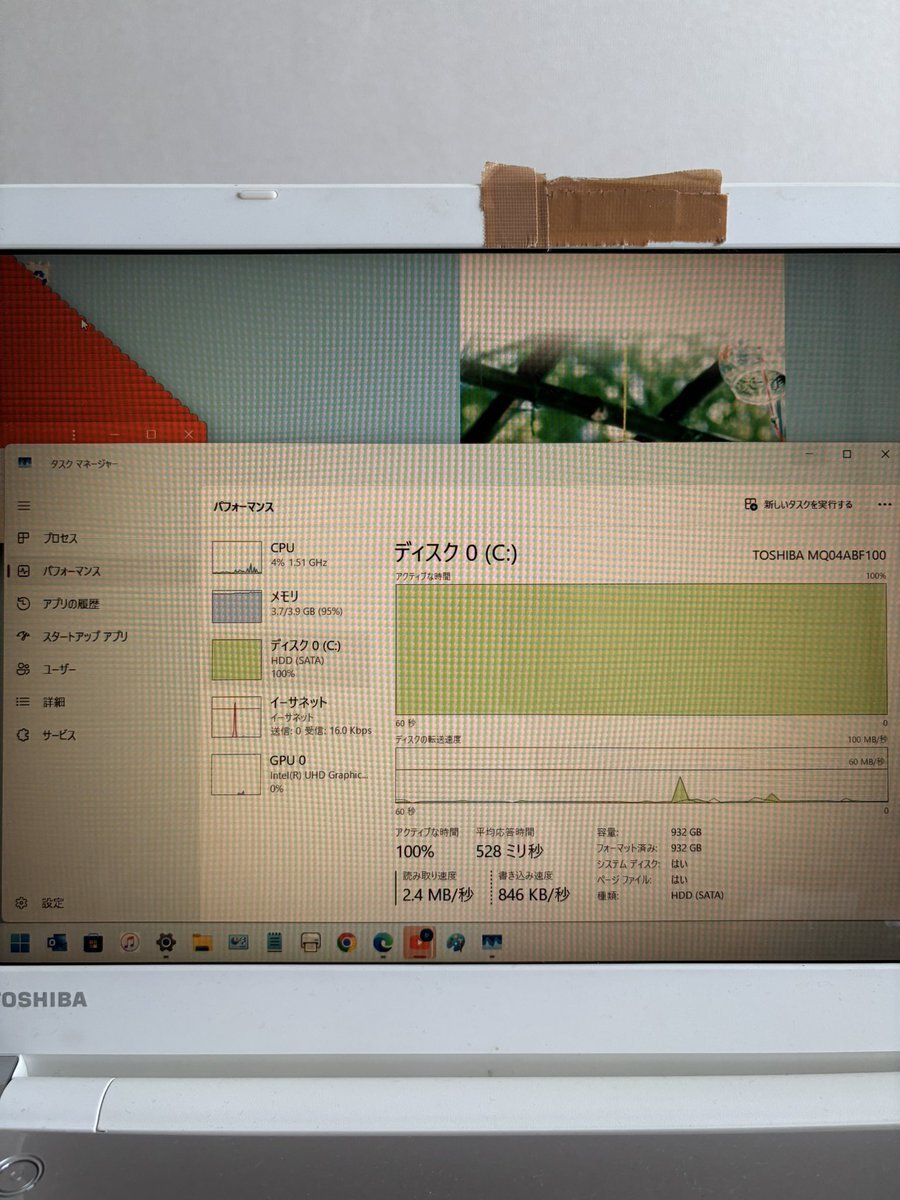Open the three-dot more options menu
This screenshot has width=900, height=1200.
884,505
